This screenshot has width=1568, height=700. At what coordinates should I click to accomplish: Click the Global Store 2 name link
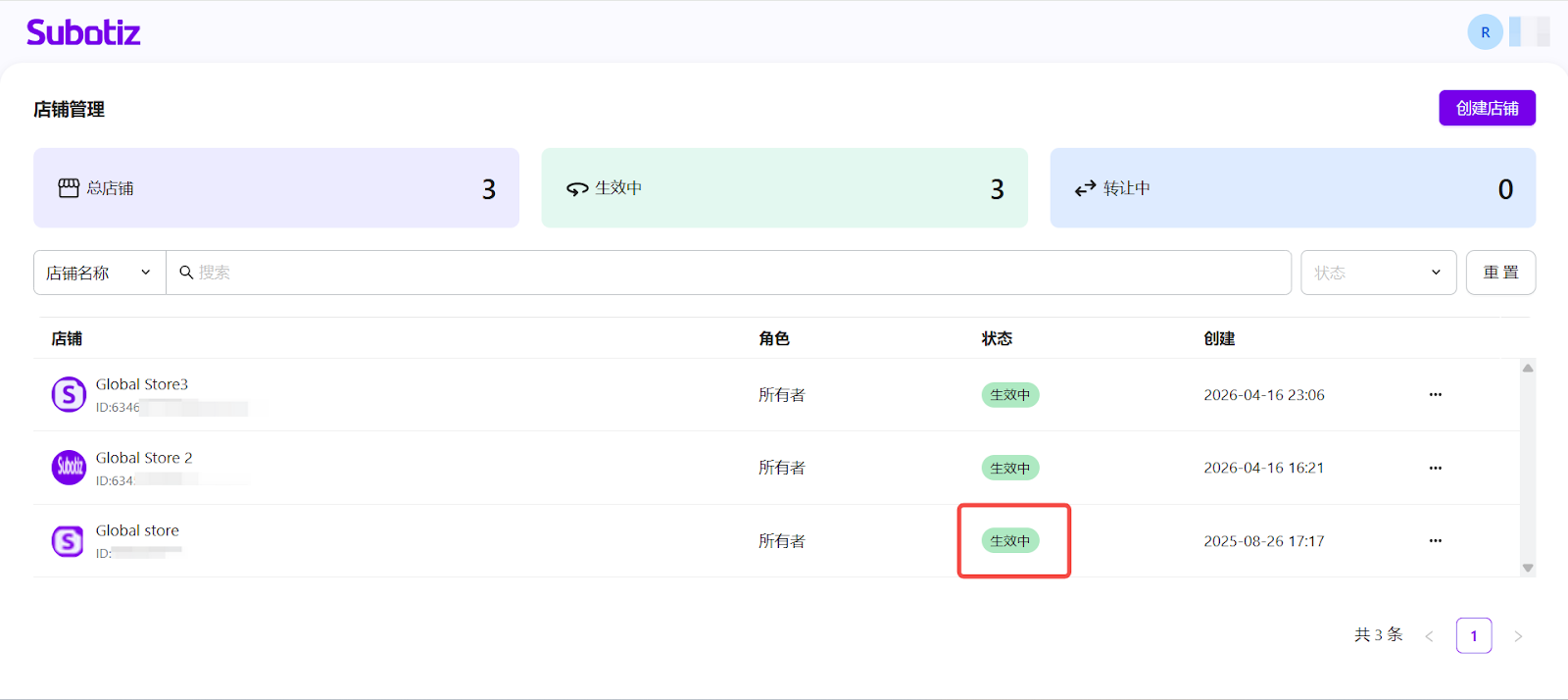tap(144, 458)
